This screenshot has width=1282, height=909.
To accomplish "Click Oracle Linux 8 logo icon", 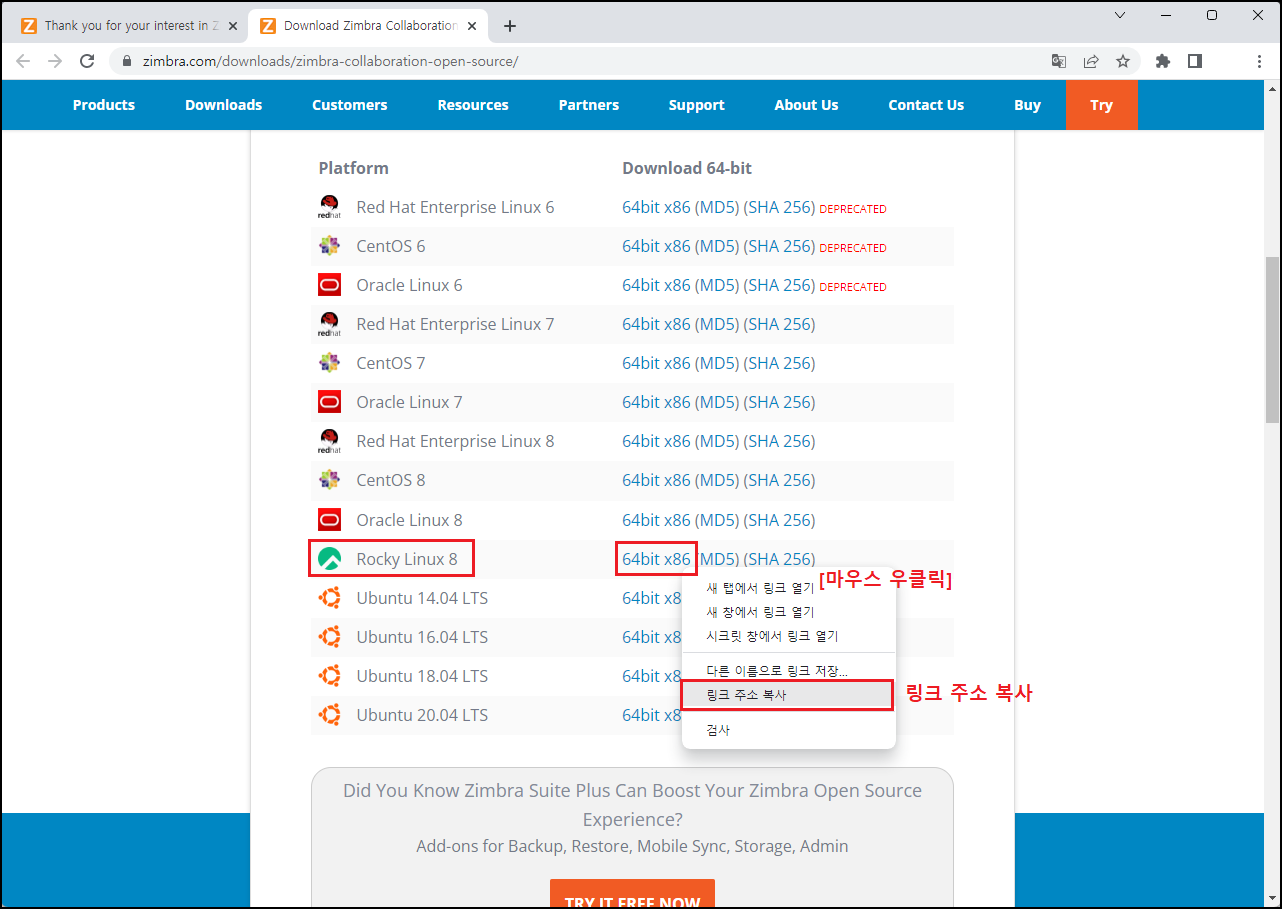I will click(x=329, y=520).
